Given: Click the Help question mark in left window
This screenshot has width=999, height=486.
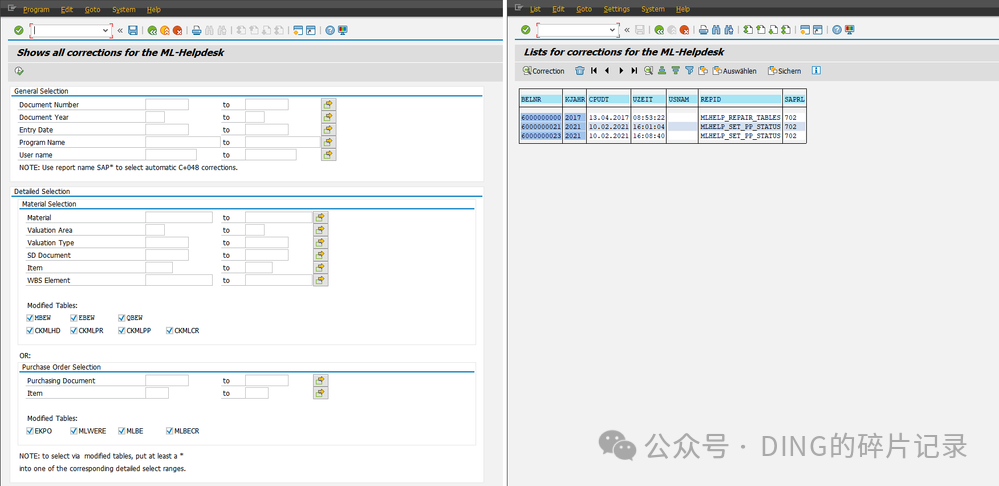Looking at the screenshot, I should 330,30.
